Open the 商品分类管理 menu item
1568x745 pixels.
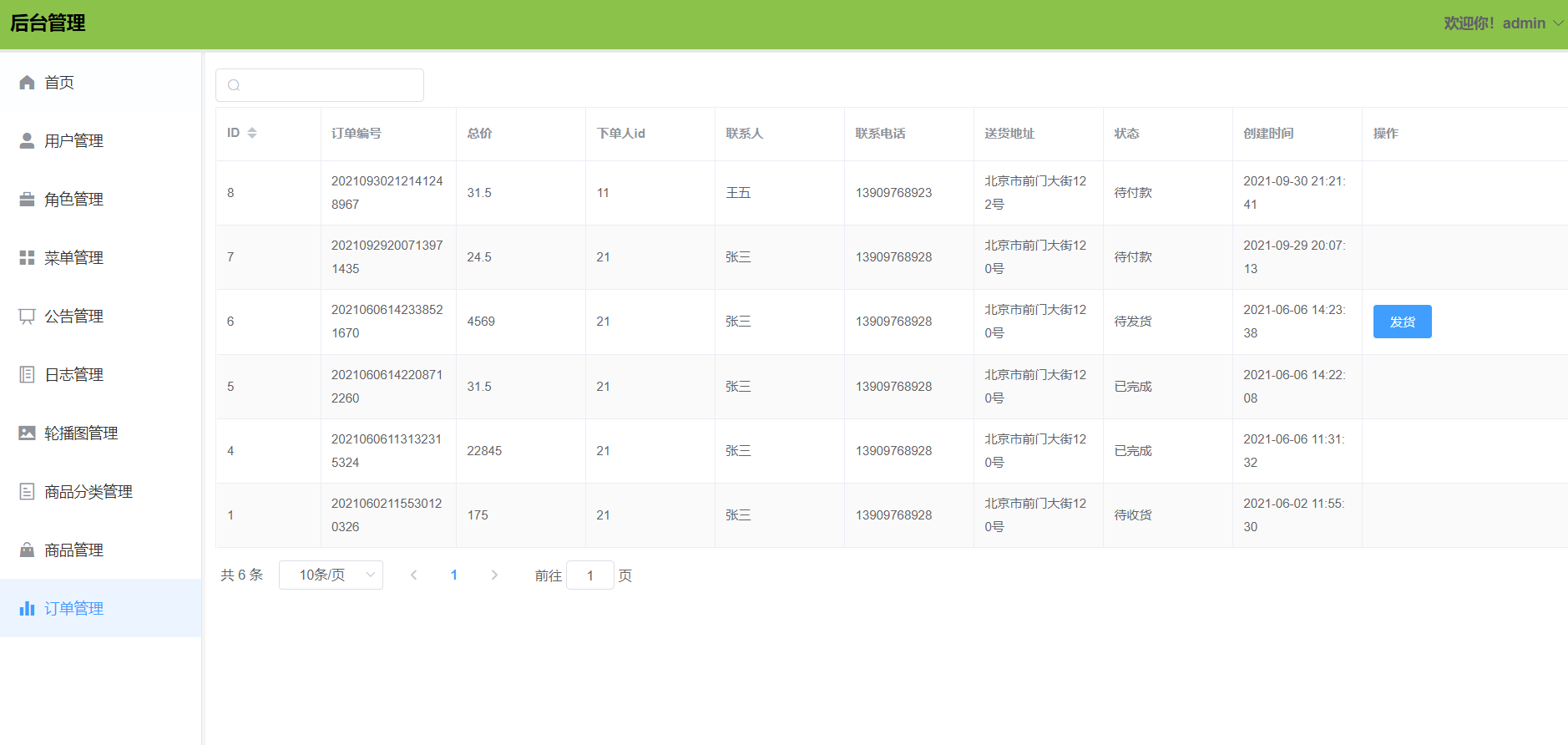coord(89,491)
